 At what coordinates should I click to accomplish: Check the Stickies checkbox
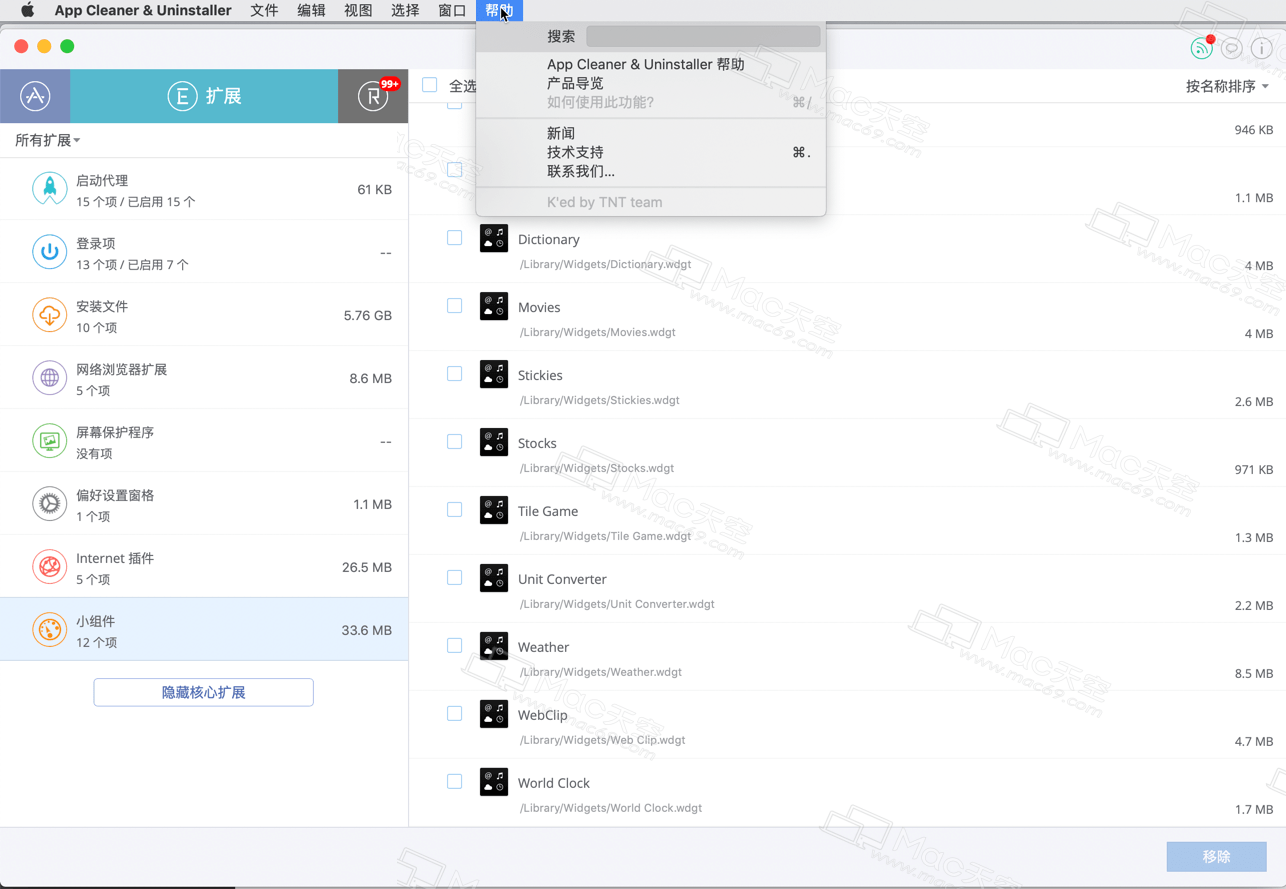click(454, 374)
